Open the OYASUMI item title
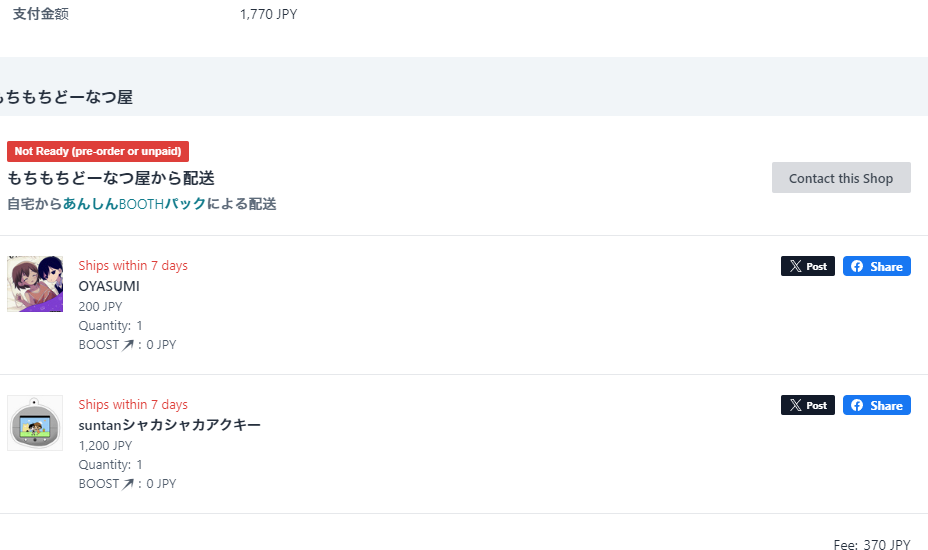Viewport: 928px width, 550px height. click(x=109, y=286)
